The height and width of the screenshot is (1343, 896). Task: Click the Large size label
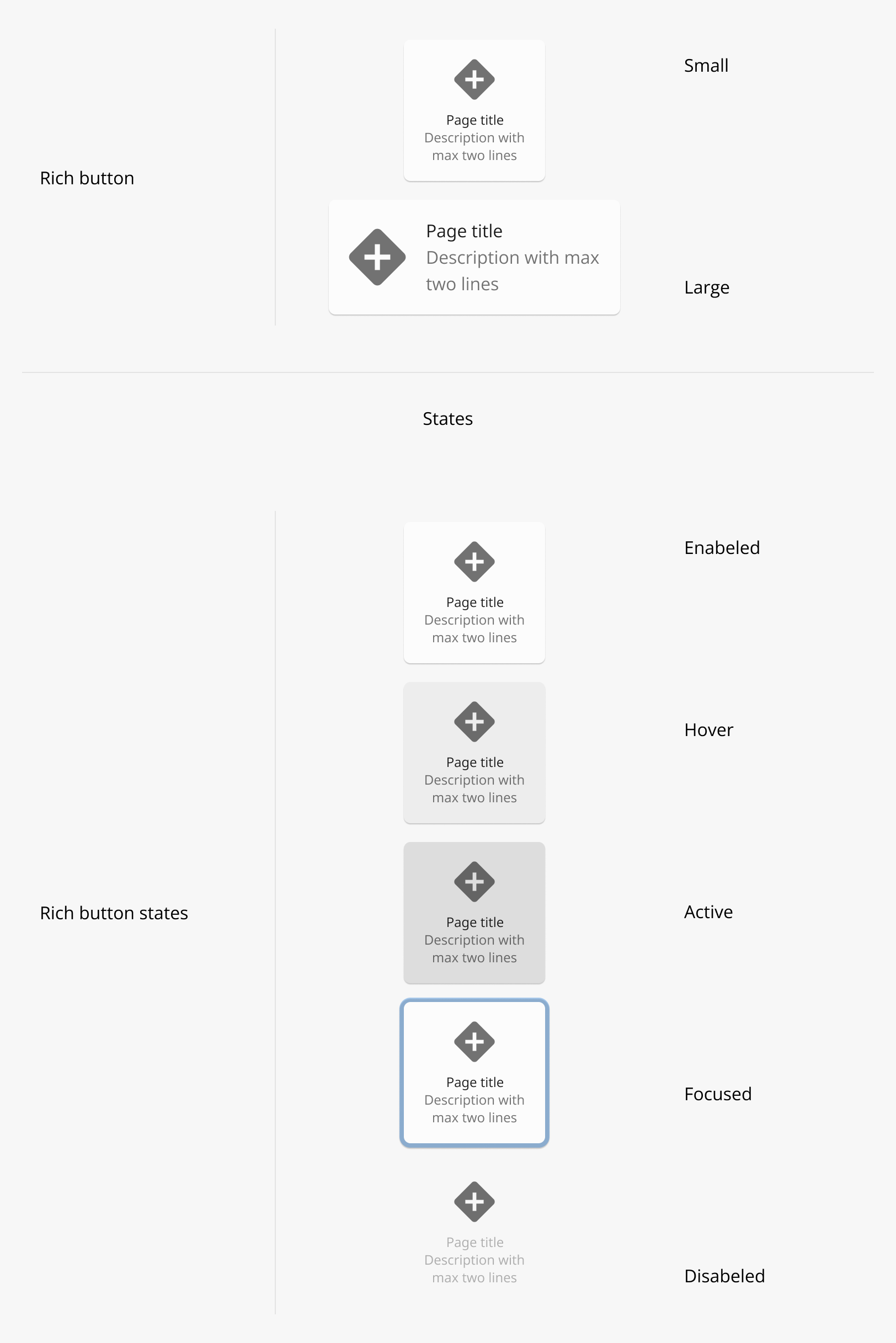(x=707, y=287)
